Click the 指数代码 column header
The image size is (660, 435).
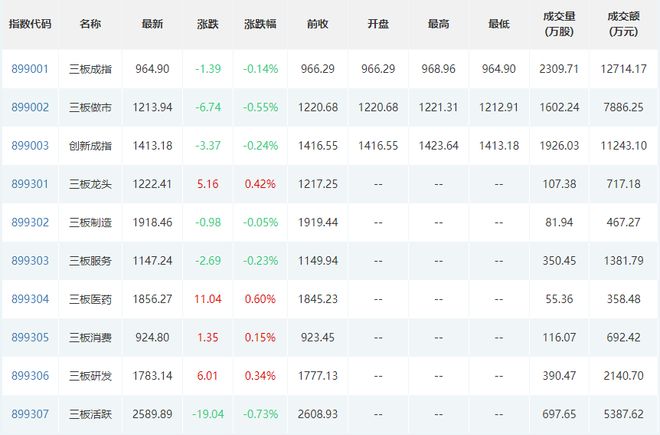[30, 24]
